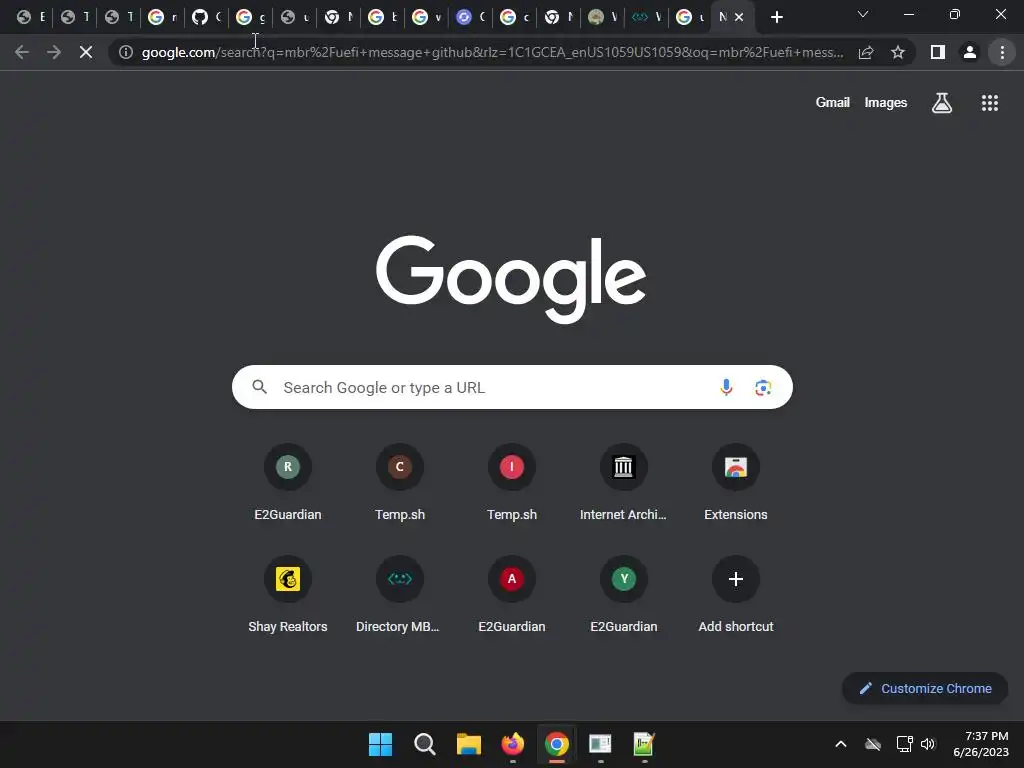Open File Explorer from taskbar

pyautogui.click(x=468, y=744)
